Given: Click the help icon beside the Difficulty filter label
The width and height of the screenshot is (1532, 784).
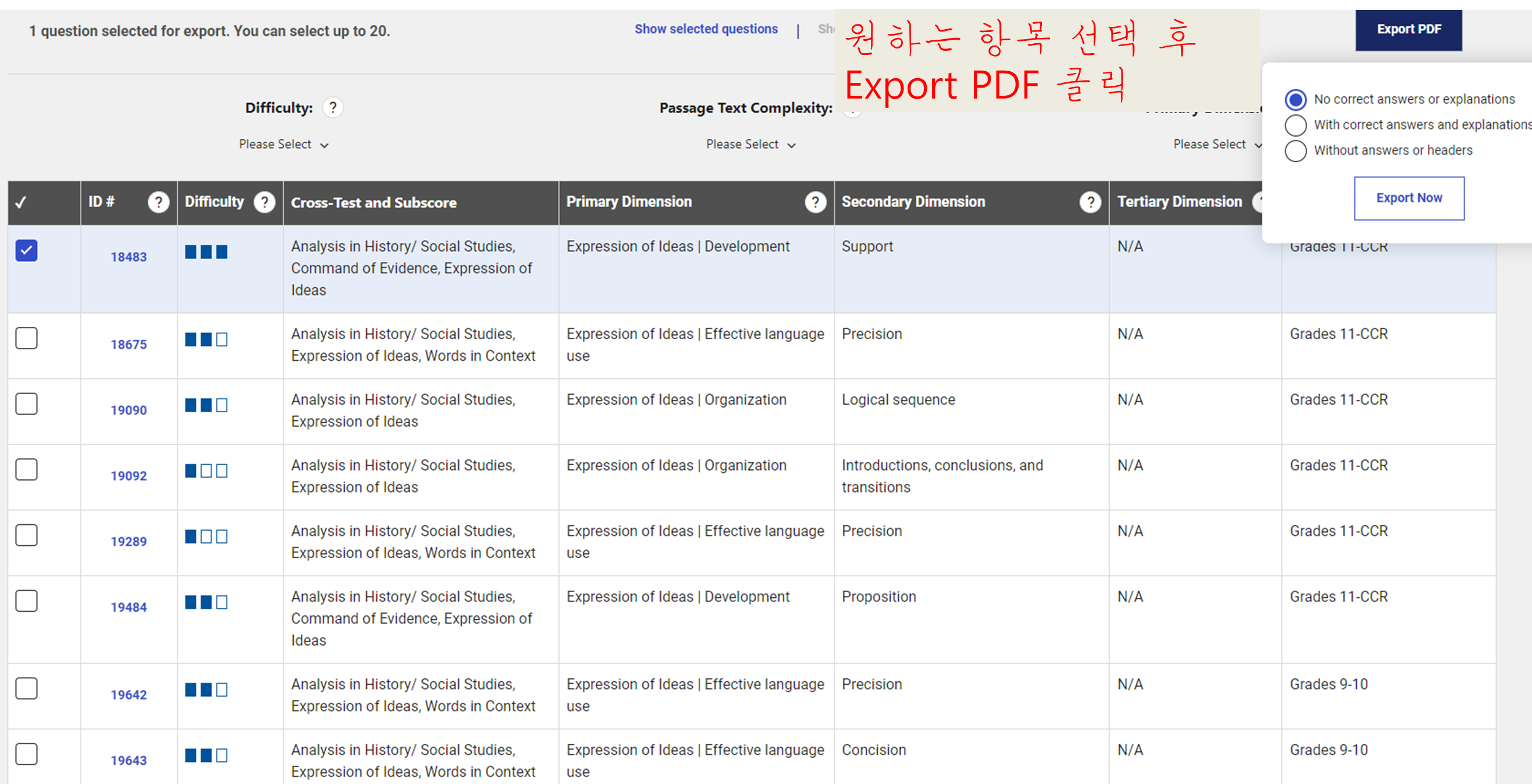Looking at the screenshot, I should (332, 107).
